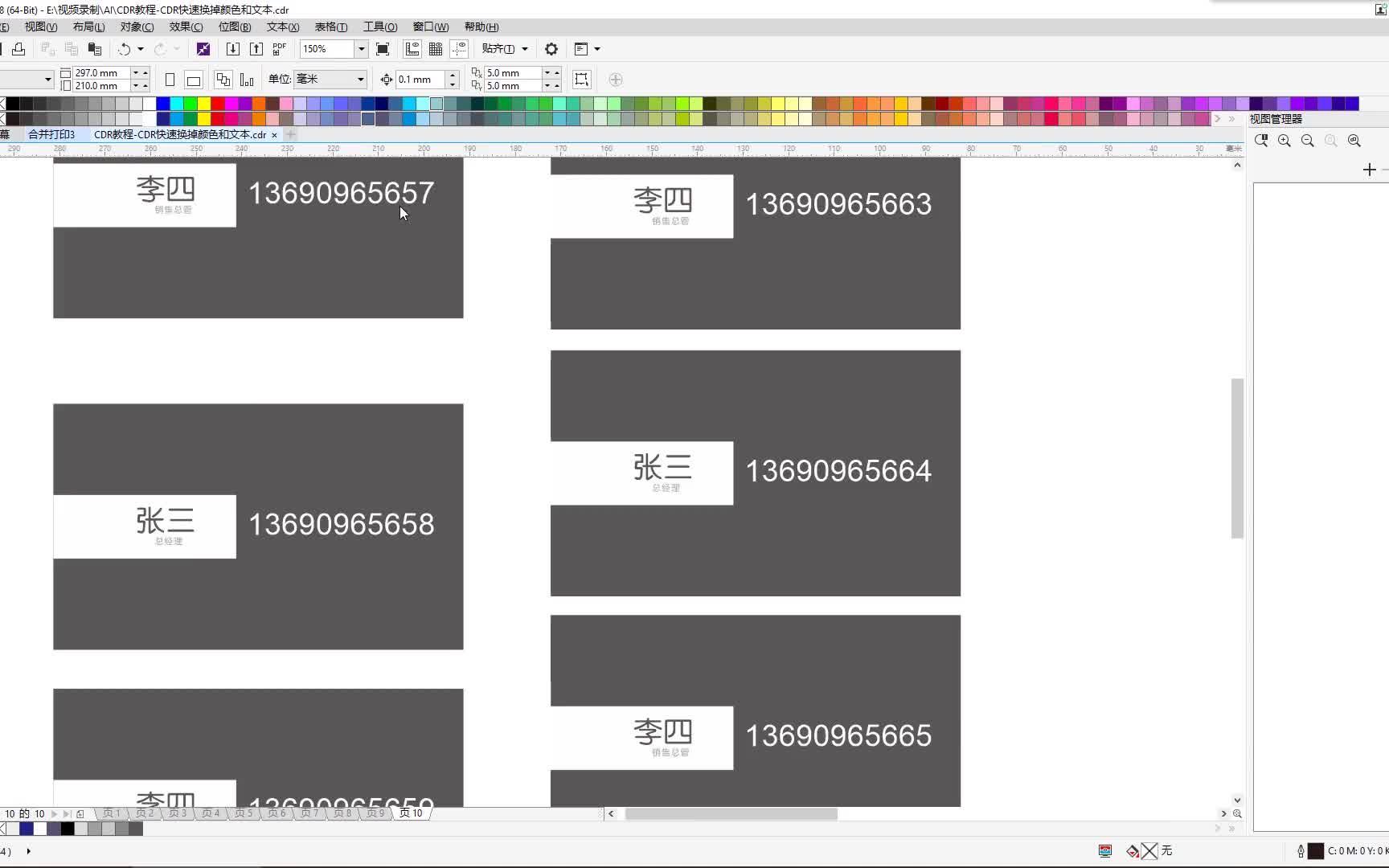Click the vertical scrollbar thumb

(1237, 458)
